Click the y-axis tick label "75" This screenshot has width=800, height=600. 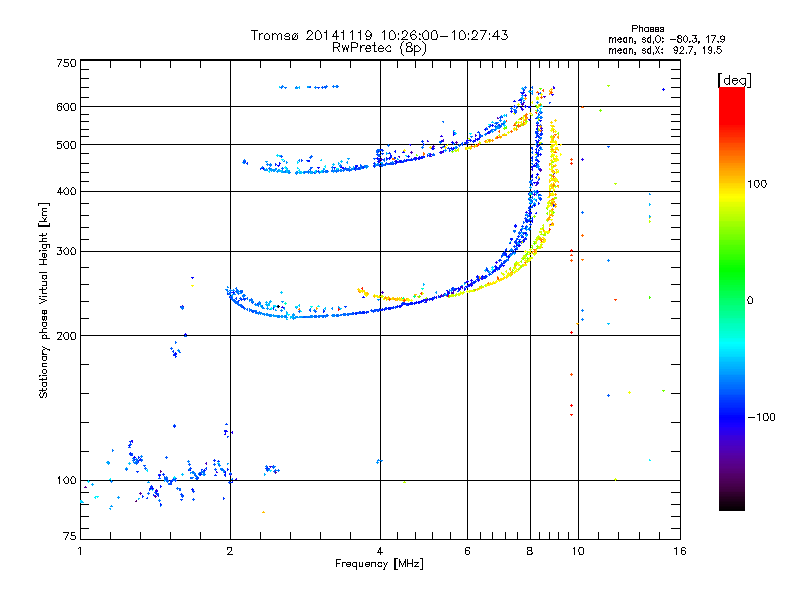tap(70, 536)
